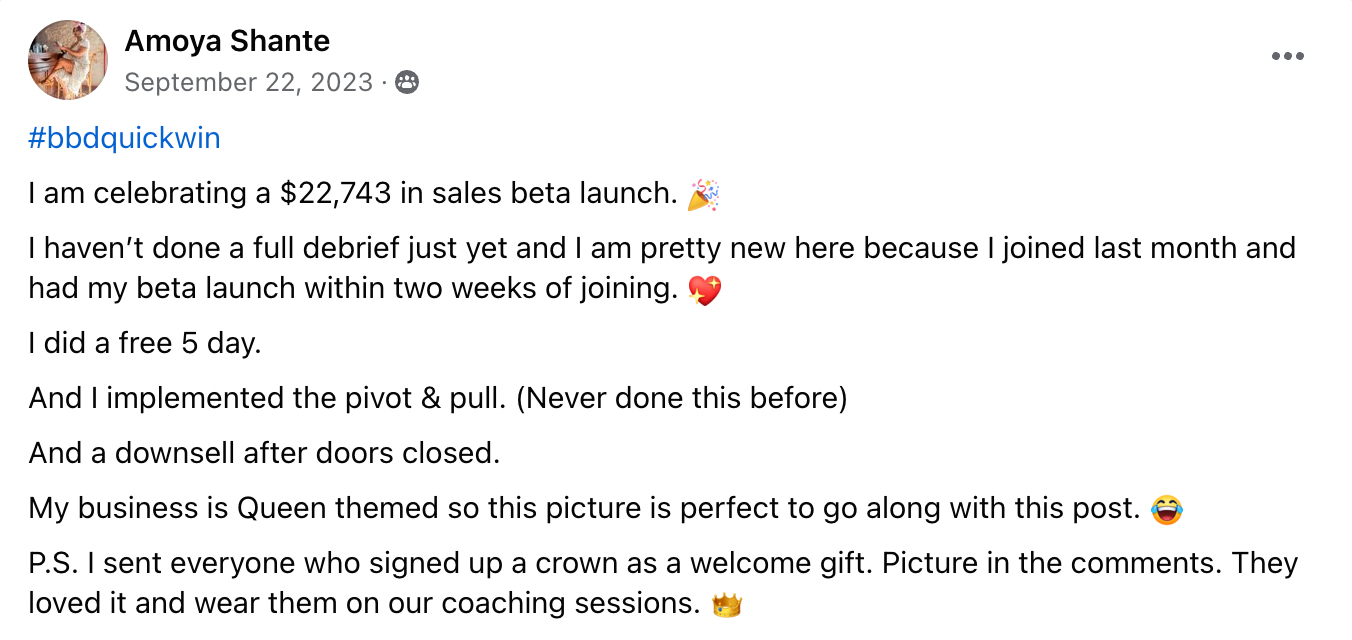
Task: Click the "I did a free 5 day." line
Action: pyautogui.click(x=145, y=344)
